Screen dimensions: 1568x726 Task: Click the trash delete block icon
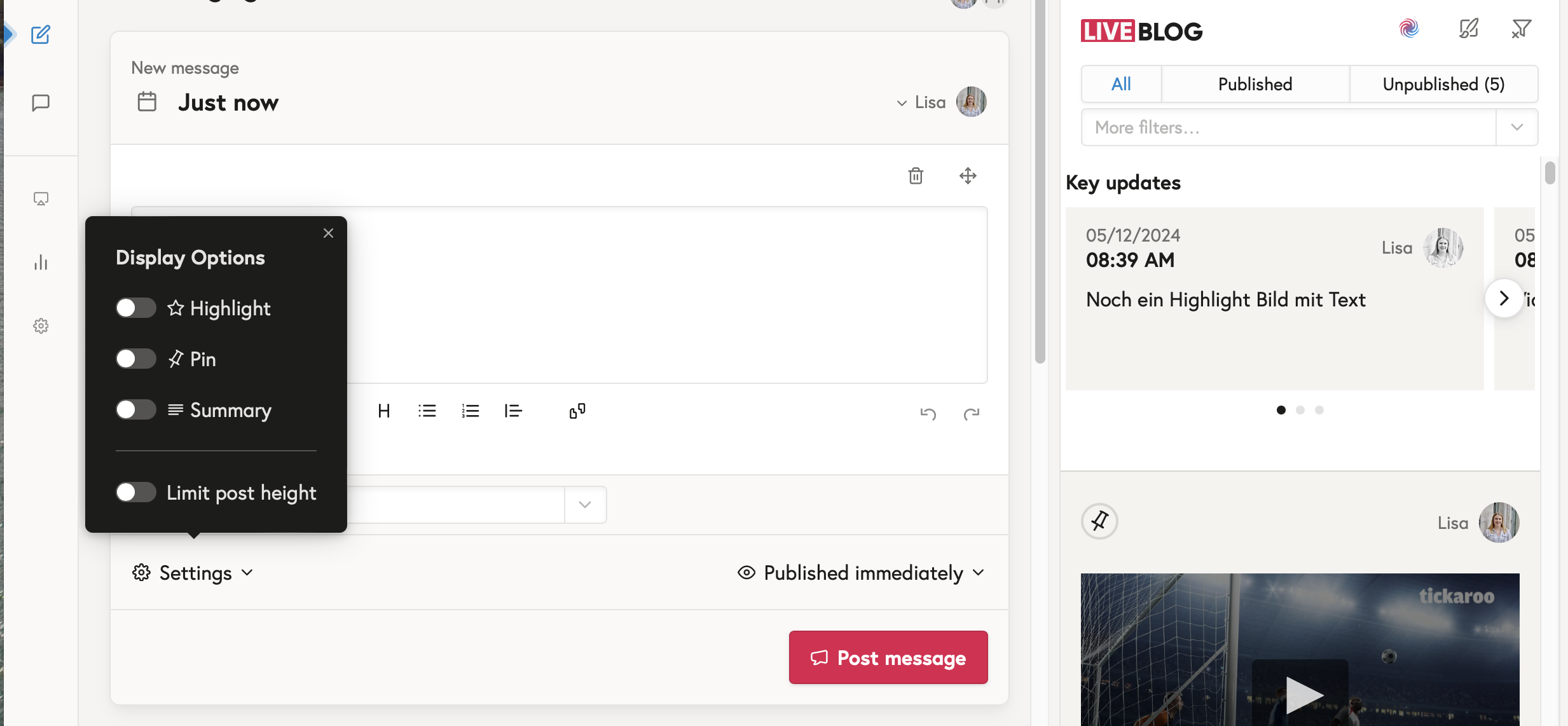pyautogui.click(x=916, y=175)
